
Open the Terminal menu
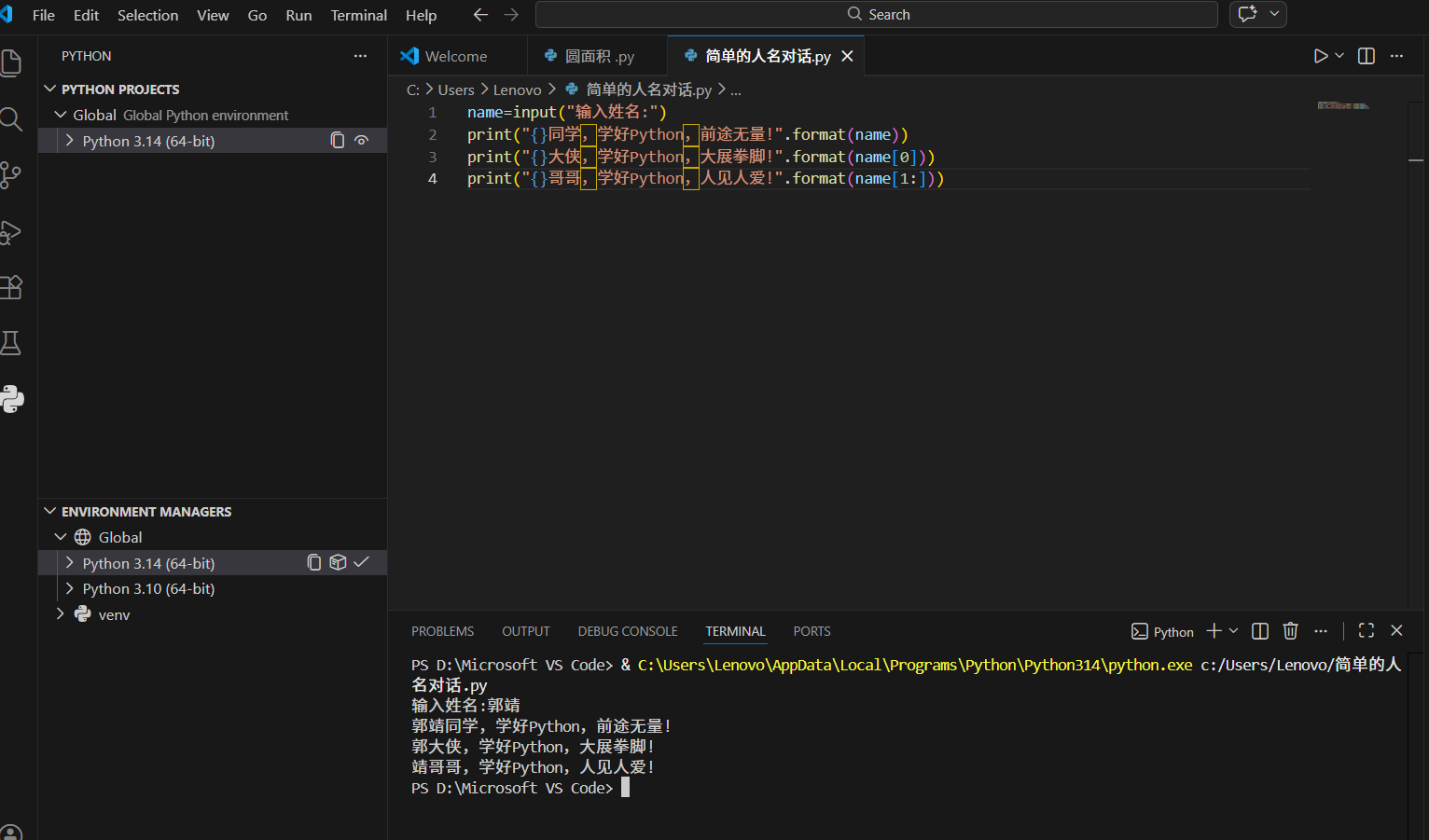pyautogui.click(x=358, y=15)
